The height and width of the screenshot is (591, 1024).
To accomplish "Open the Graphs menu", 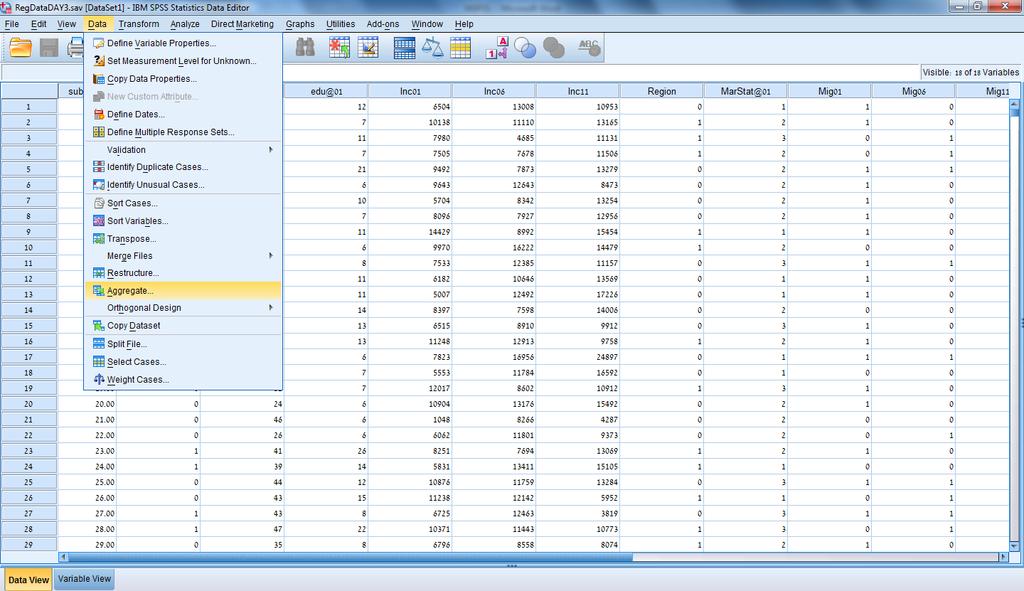I will (x=300, y=24).
